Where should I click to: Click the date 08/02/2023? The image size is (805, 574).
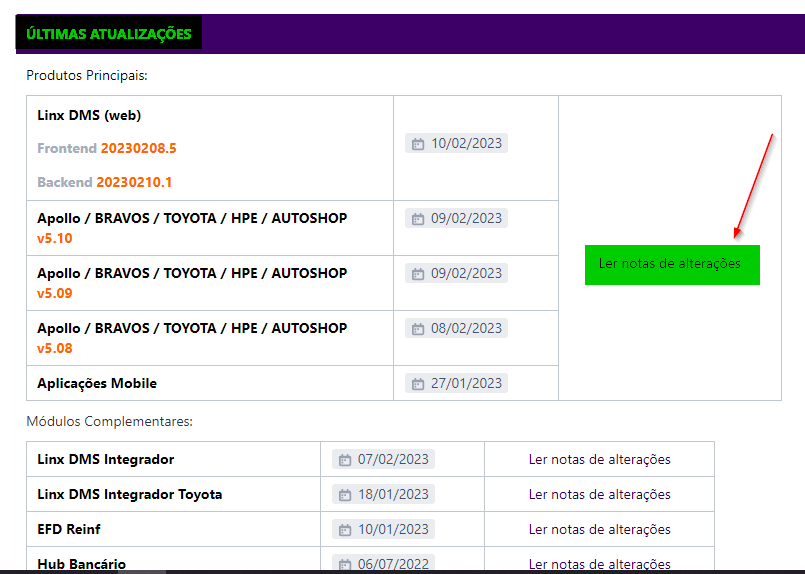466,328
